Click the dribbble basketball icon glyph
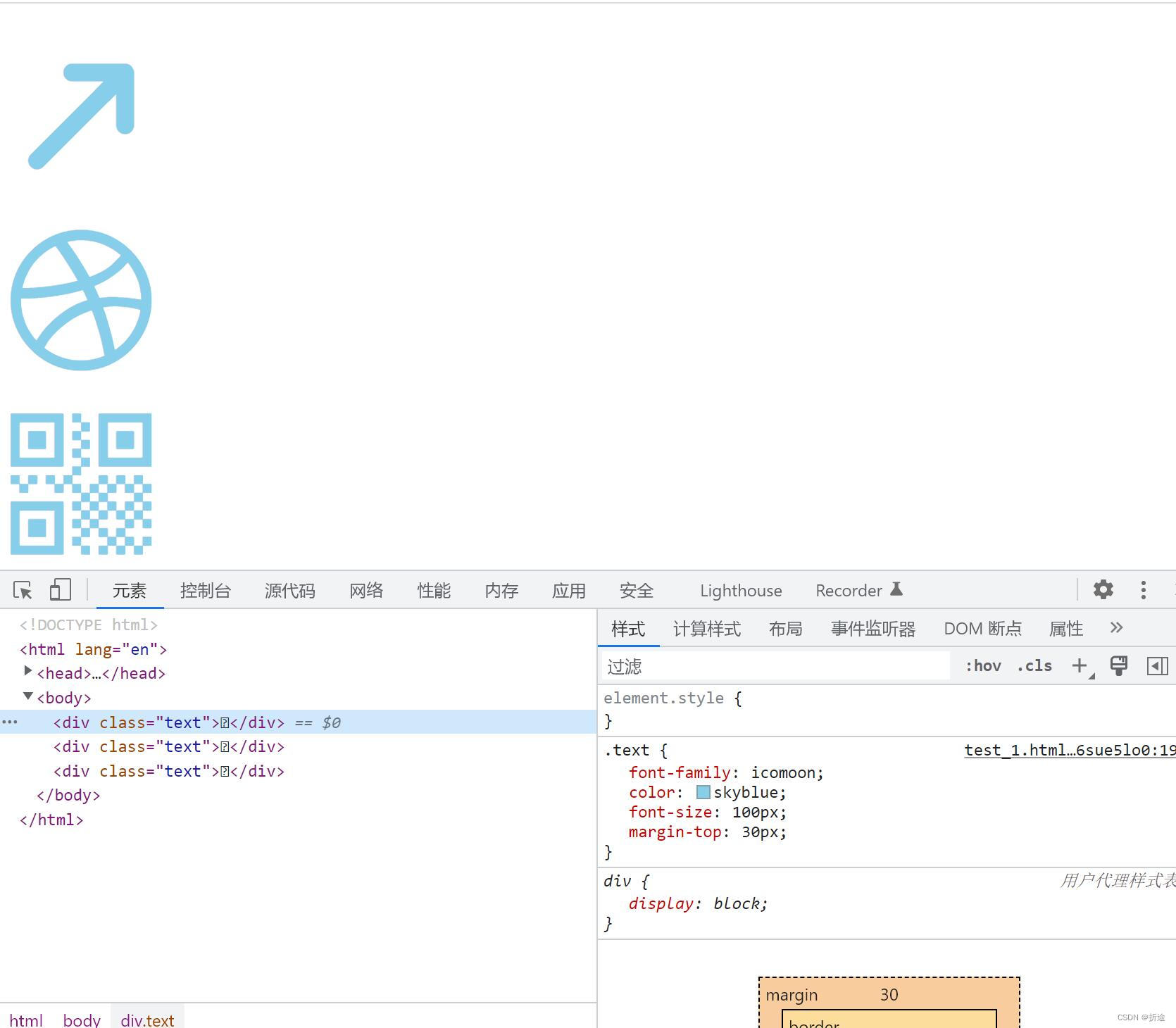The image size is (1176, 1028). pos(81,300)
